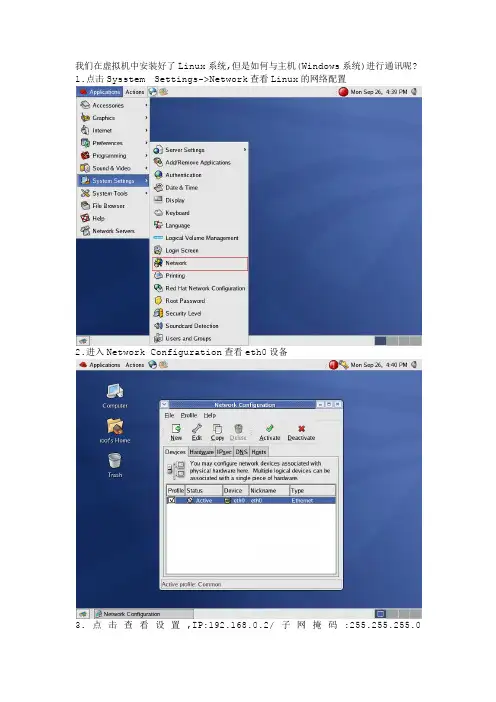Image resolution: width=496 pixels, height=702 pixels.
Task: Expand the highlighted System Settings submenu
Action: click(x=113, y=180)
